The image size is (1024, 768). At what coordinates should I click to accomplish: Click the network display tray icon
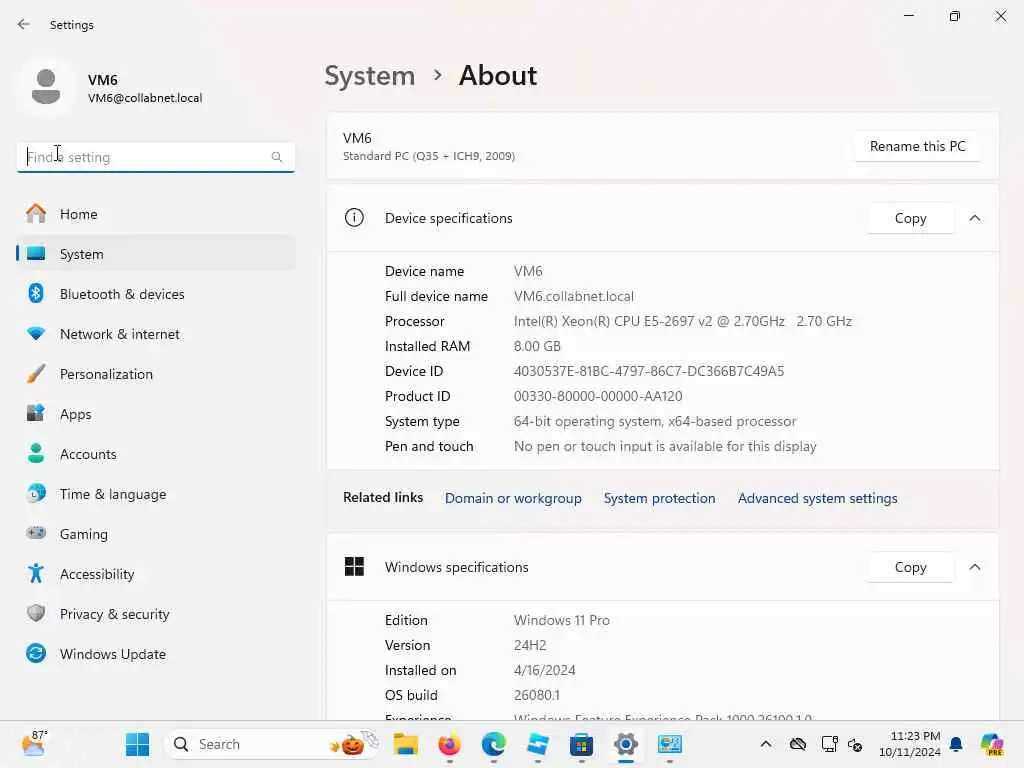[829, 744]
